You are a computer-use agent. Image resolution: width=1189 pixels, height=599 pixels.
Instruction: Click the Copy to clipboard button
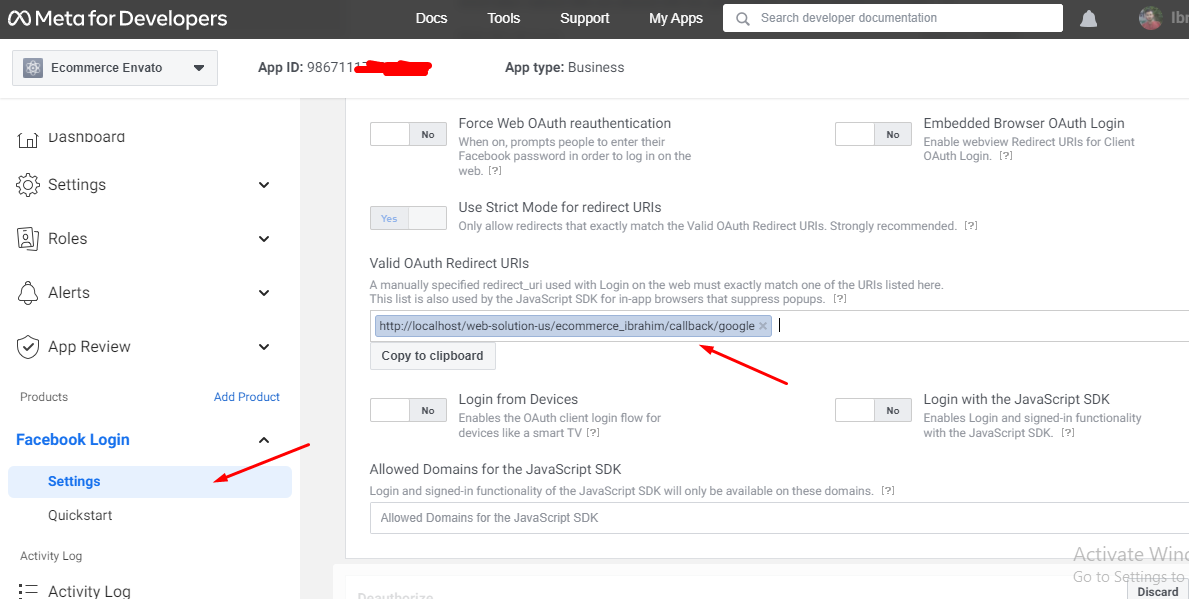(432, 356)
